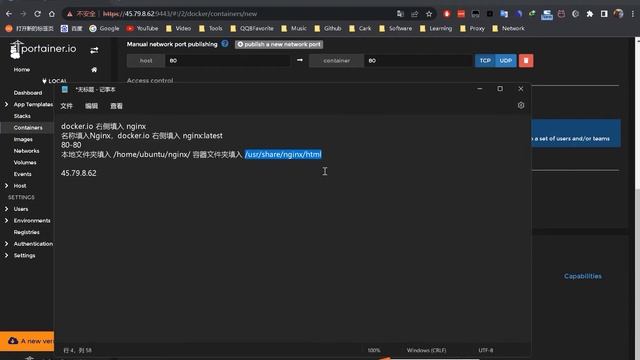Image resolution: width=640 pixels, height=360 pixels.
Task: Click the container port input field
Action: tap(418, 60)
